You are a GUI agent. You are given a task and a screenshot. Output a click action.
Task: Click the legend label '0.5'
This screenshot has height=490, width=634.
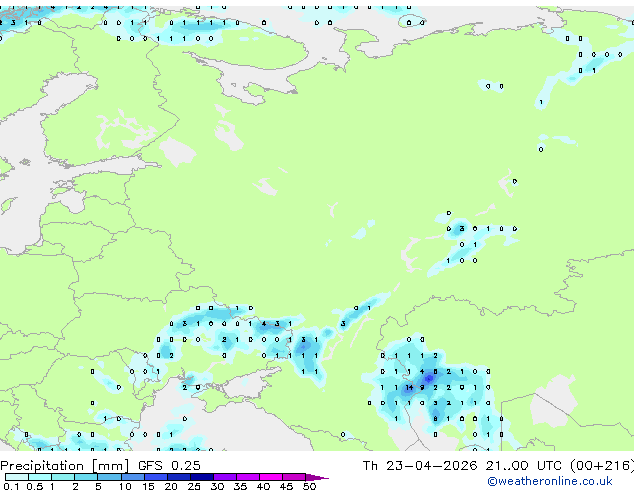coord(35,486)
